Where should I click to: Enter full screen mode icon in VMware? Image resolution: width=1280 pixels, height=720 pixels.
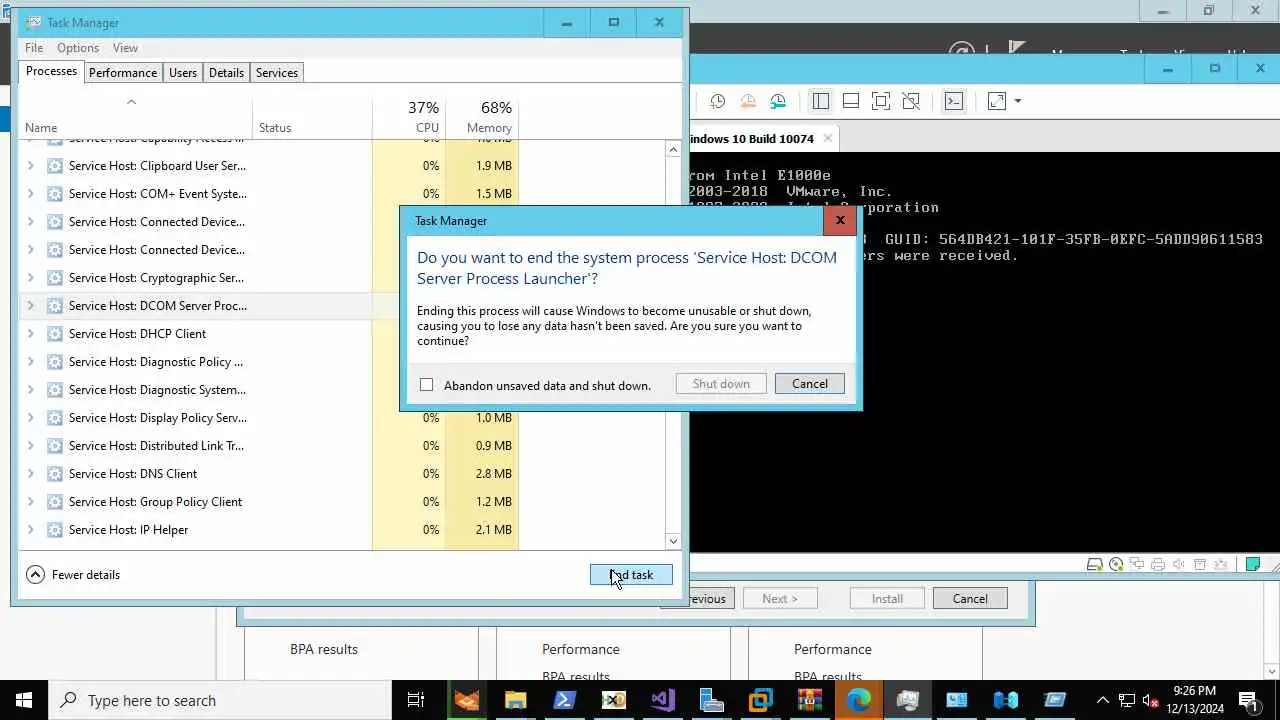(x=881, y=101)
